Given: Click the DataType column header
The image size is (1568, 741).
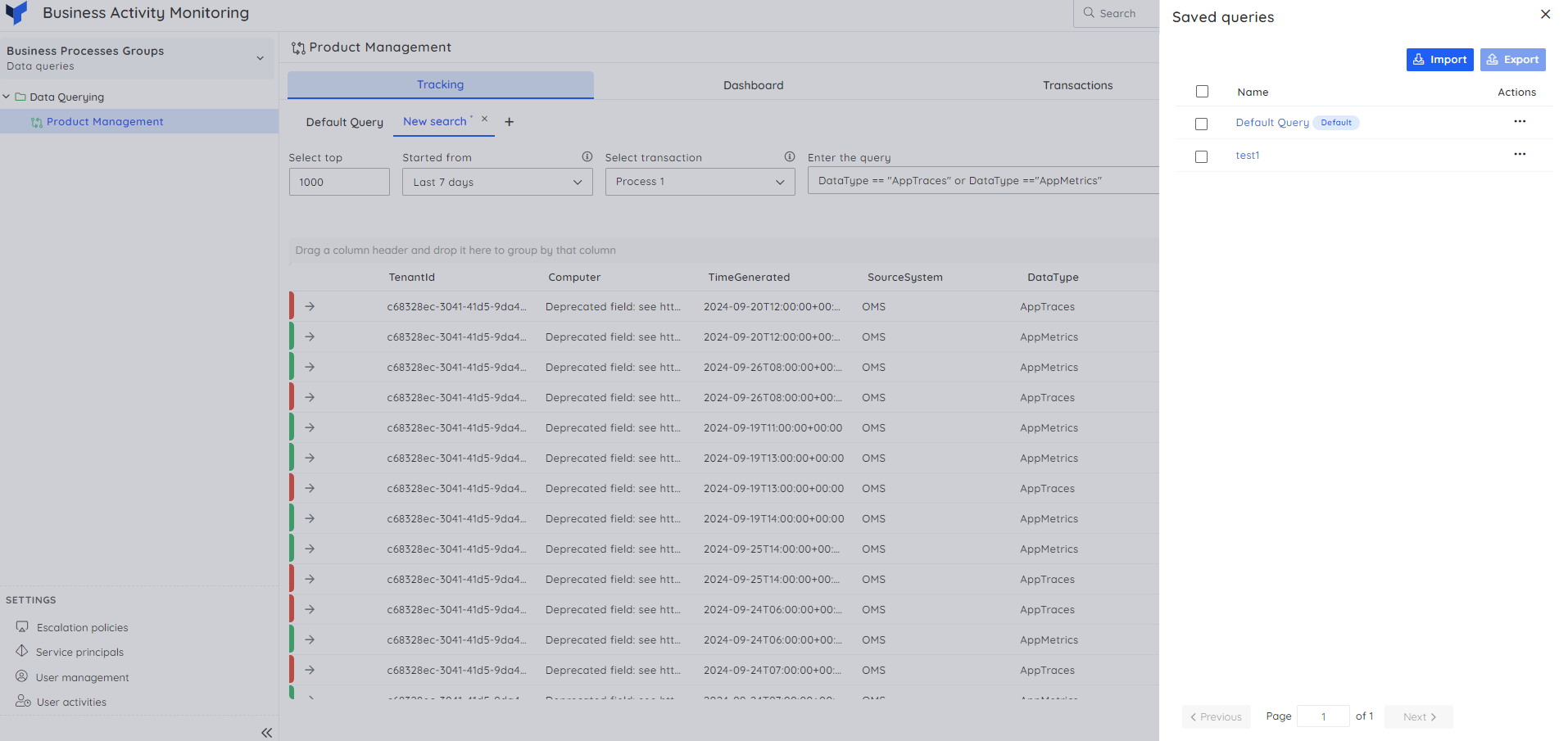Looking at the screenshot, I should pos(1053,278).
